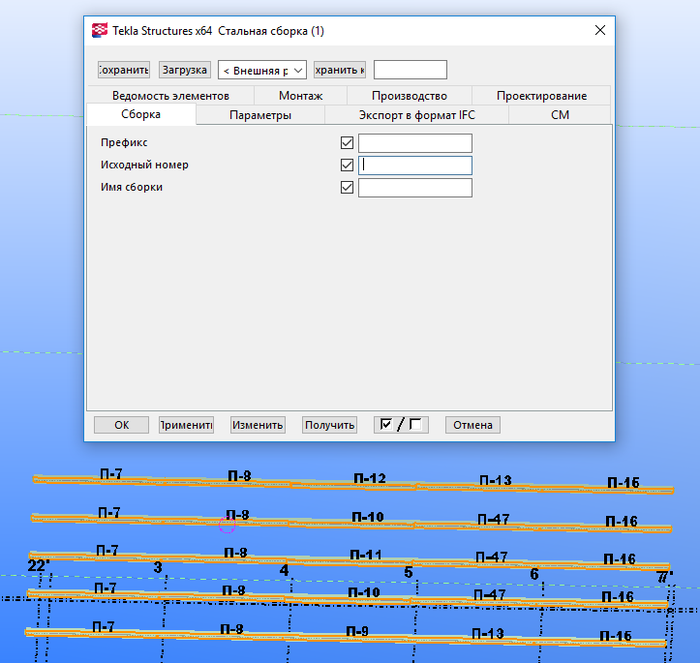The width and height of the screenshot is (700, 663).
Task: Uncheck the Имя сборки checkbox
Action: [x=347, y=187]
